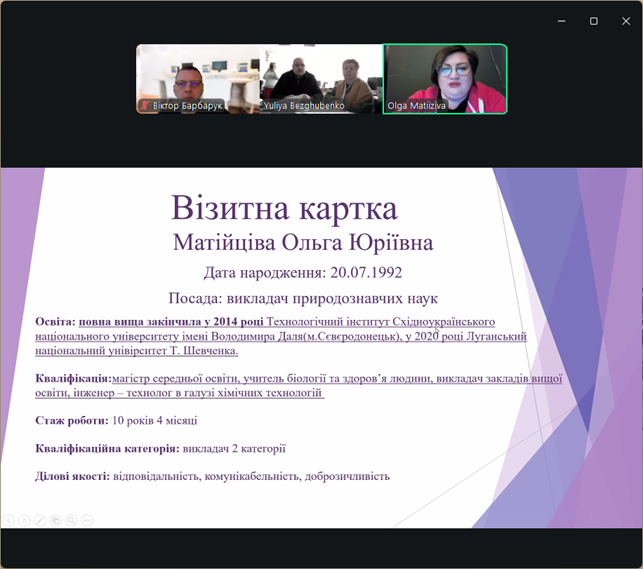Click the slide title Візитна картка
643x569 pixels.
tap(284, 208)
